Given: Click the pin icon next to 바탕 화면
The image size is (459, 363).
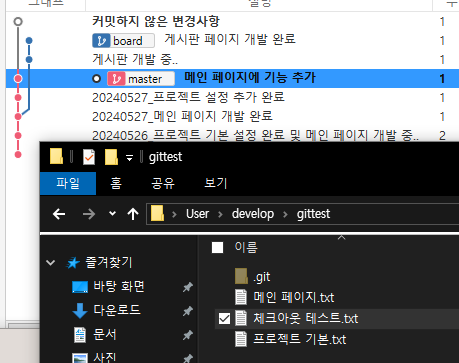Looking at the screenshot, I should click(x=188, y=287).
